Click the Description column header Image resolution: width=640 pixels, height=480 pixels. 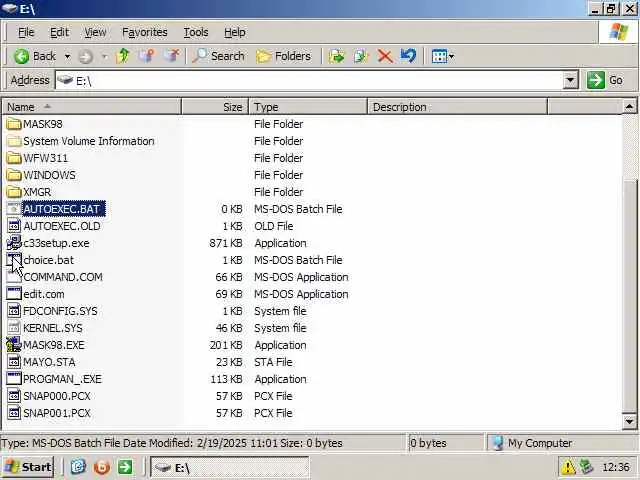[x=457, y=107]
